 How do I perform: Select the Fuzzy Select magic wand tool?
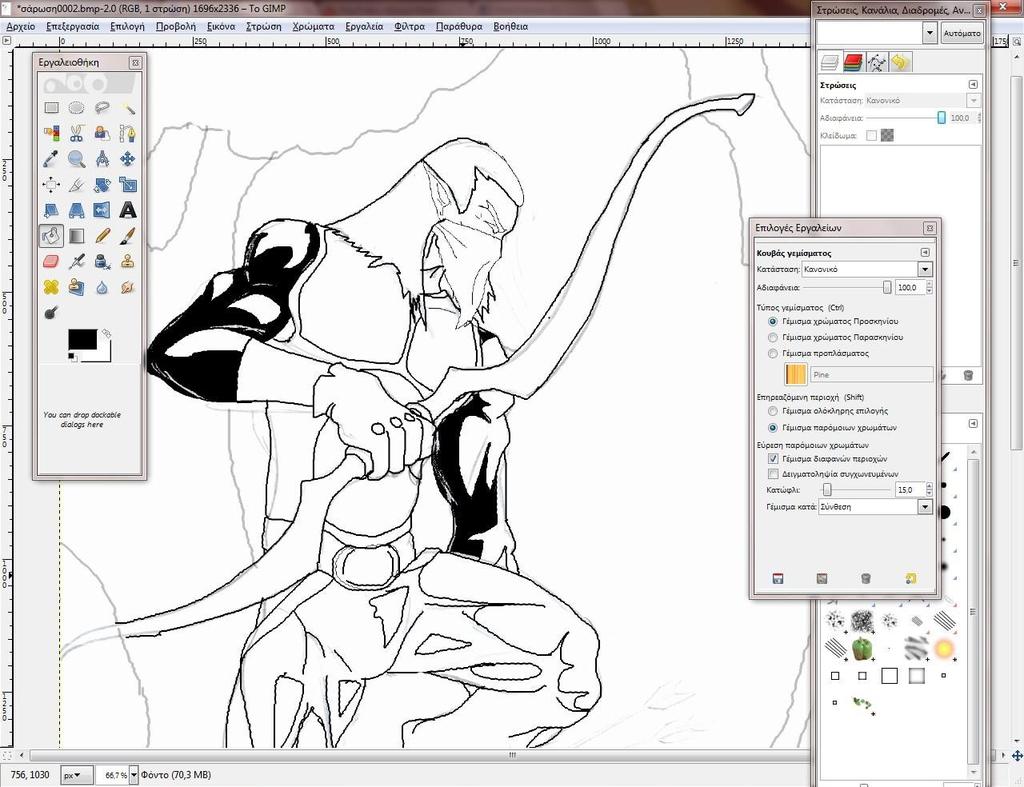pyautogui.click(x=127, y=108)
